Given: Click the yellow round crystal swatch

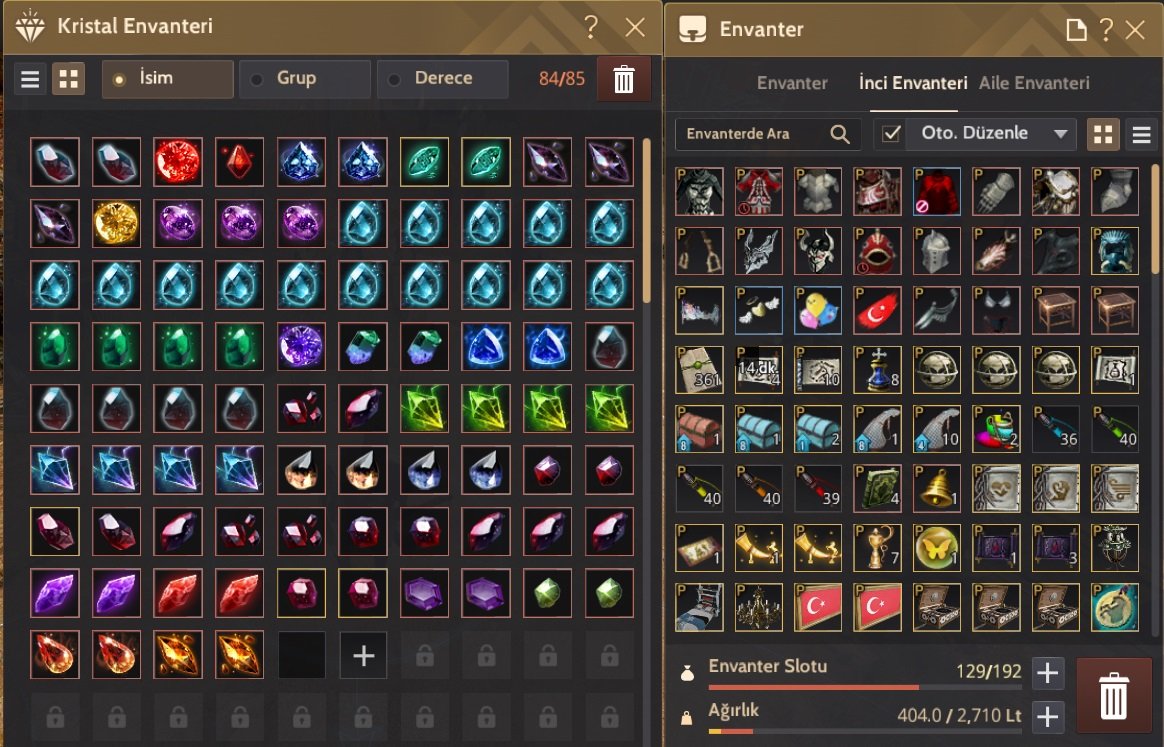Looking at the screenshot, I should [x=116, y=223].
